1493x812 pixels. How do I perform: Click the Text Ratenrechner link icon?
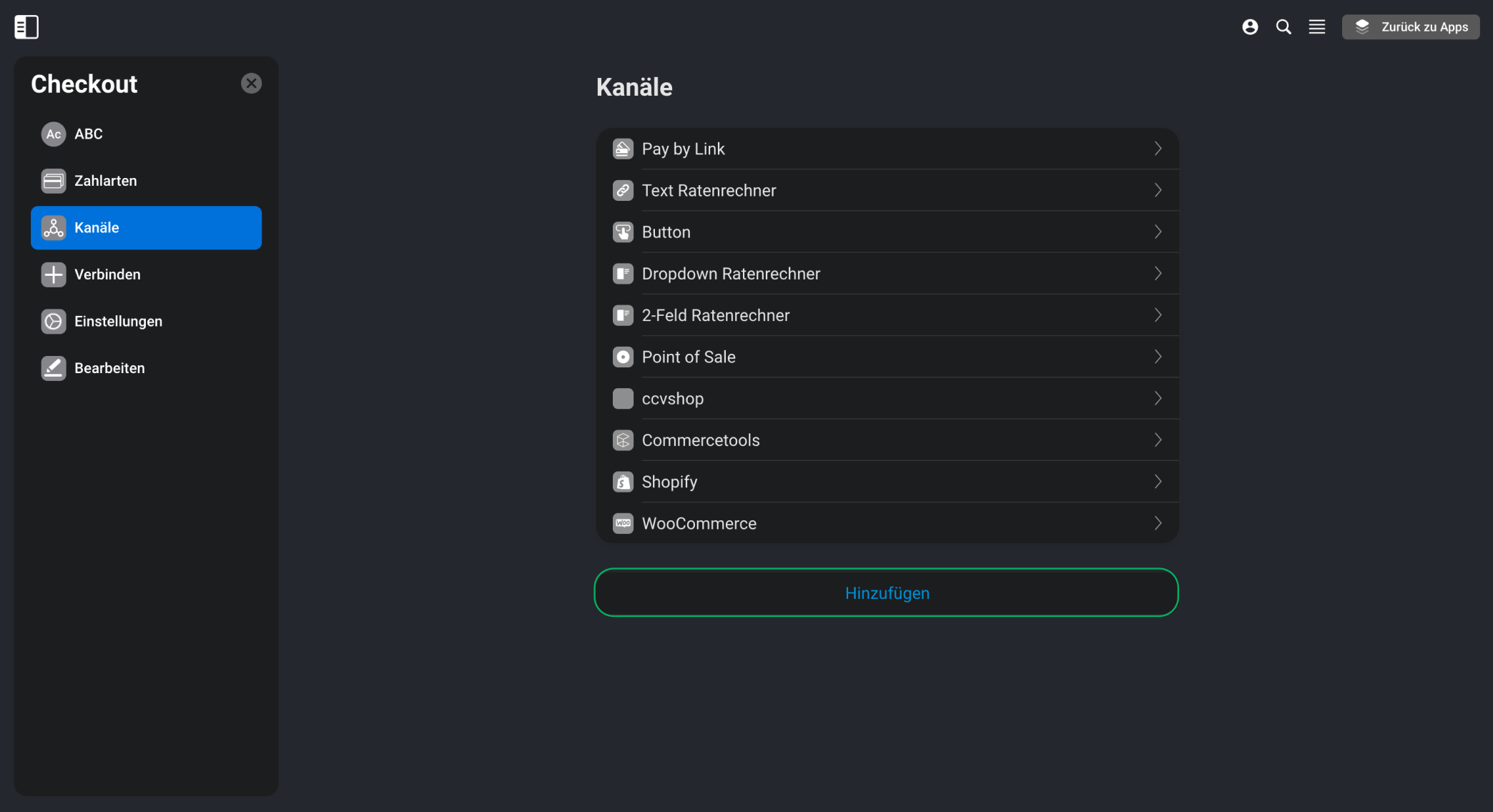pos(623,190)
